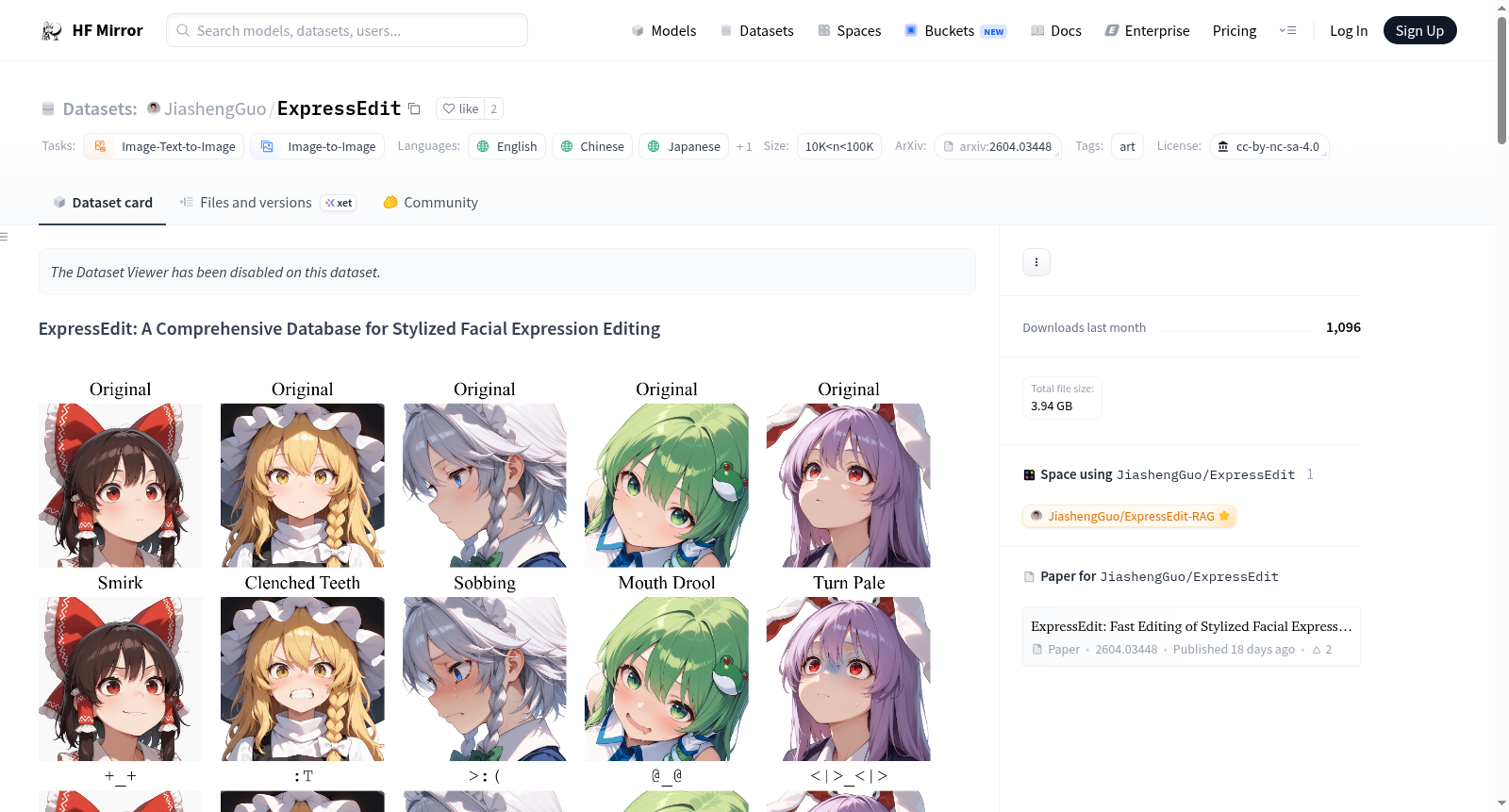This screenshot has height=812, width=1509.
Task: Click the xet badge
Action: 339,203
